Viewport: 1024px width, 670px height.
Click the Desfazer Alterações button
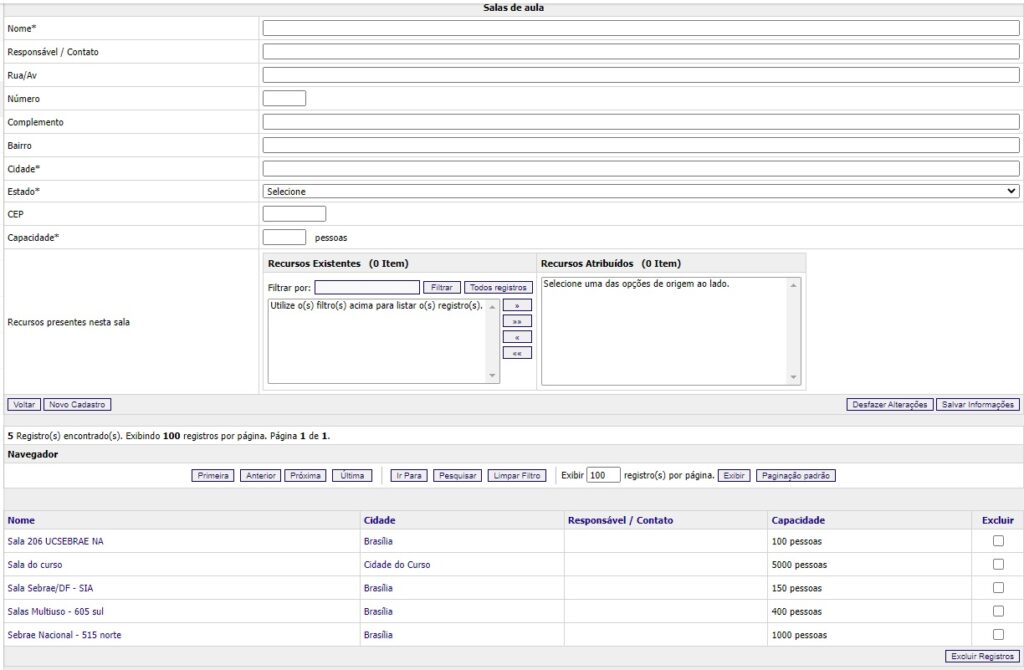click(889, 405)
